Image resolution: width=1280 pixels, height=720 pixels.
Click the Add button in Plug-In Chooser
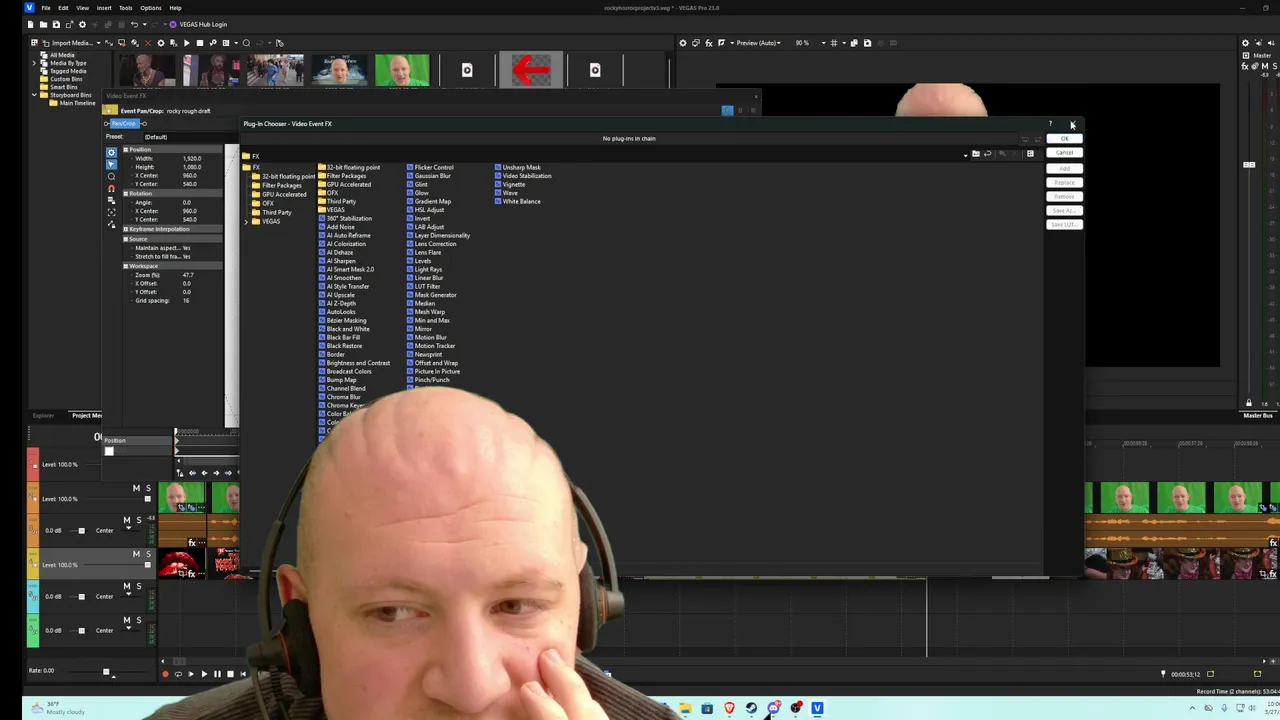(1065, 168)
